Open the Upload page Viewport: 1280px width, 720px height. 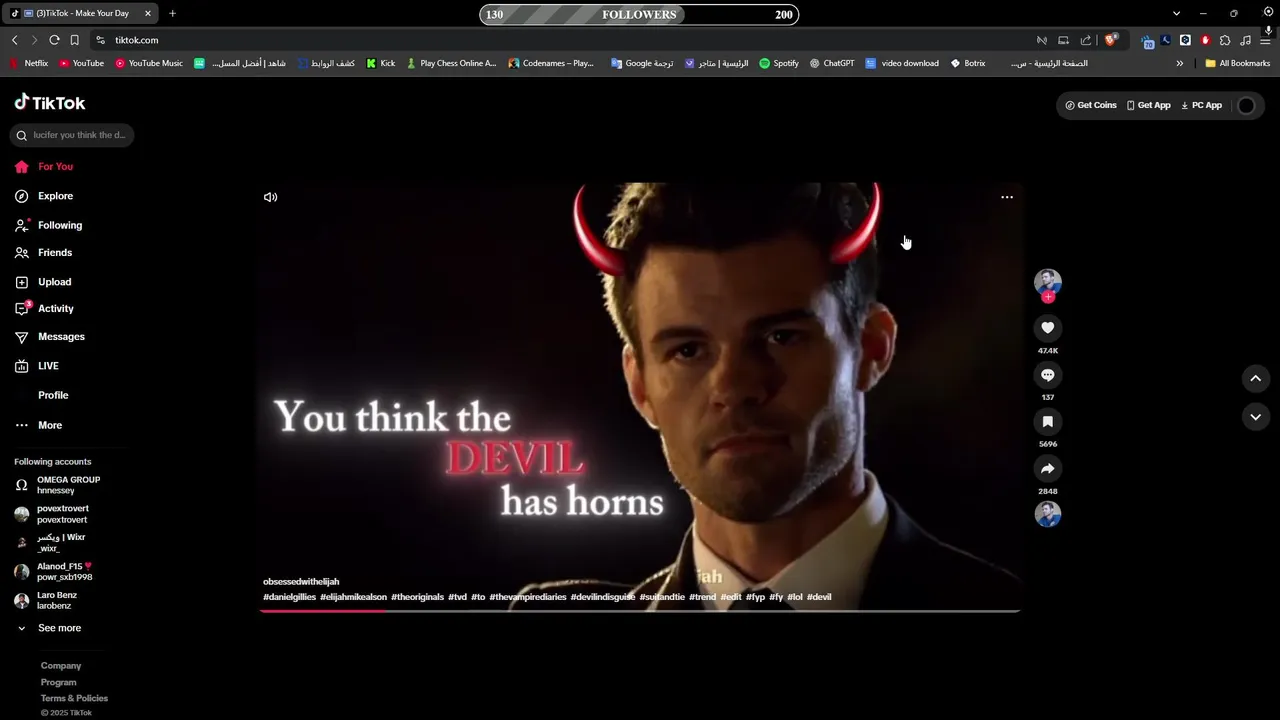[x=43, y=282]
